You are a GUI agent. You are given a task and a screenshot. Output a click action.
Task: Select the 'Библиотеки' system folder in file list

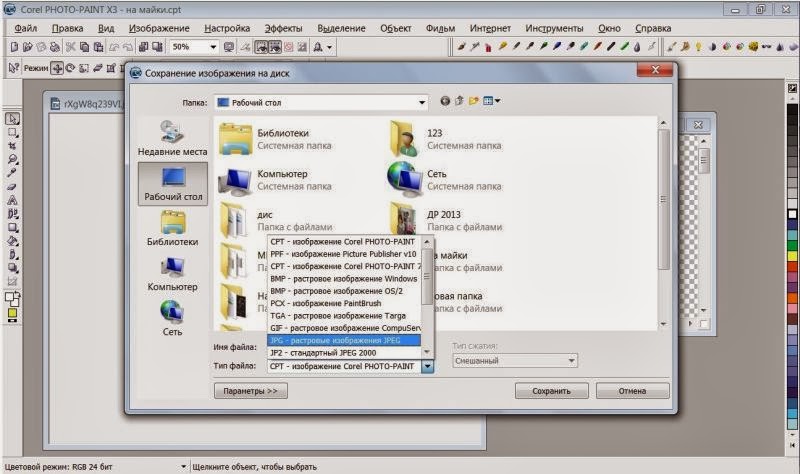point(276,138)
